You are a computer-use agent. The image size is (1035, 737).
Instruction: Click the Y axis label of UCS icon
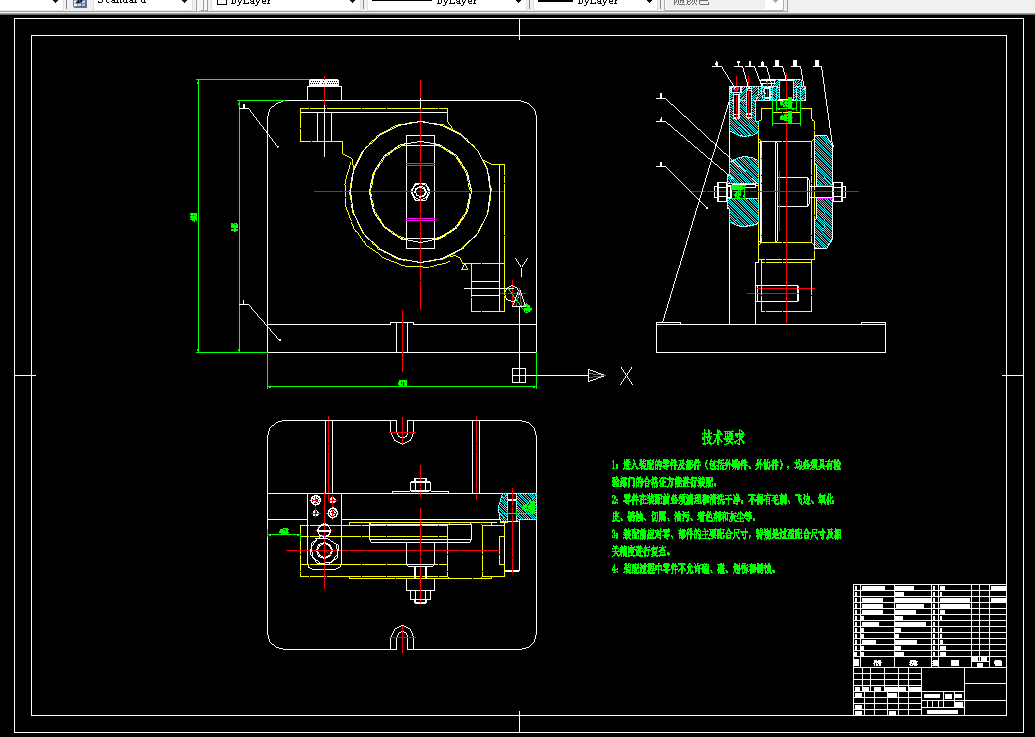point(521,267)
